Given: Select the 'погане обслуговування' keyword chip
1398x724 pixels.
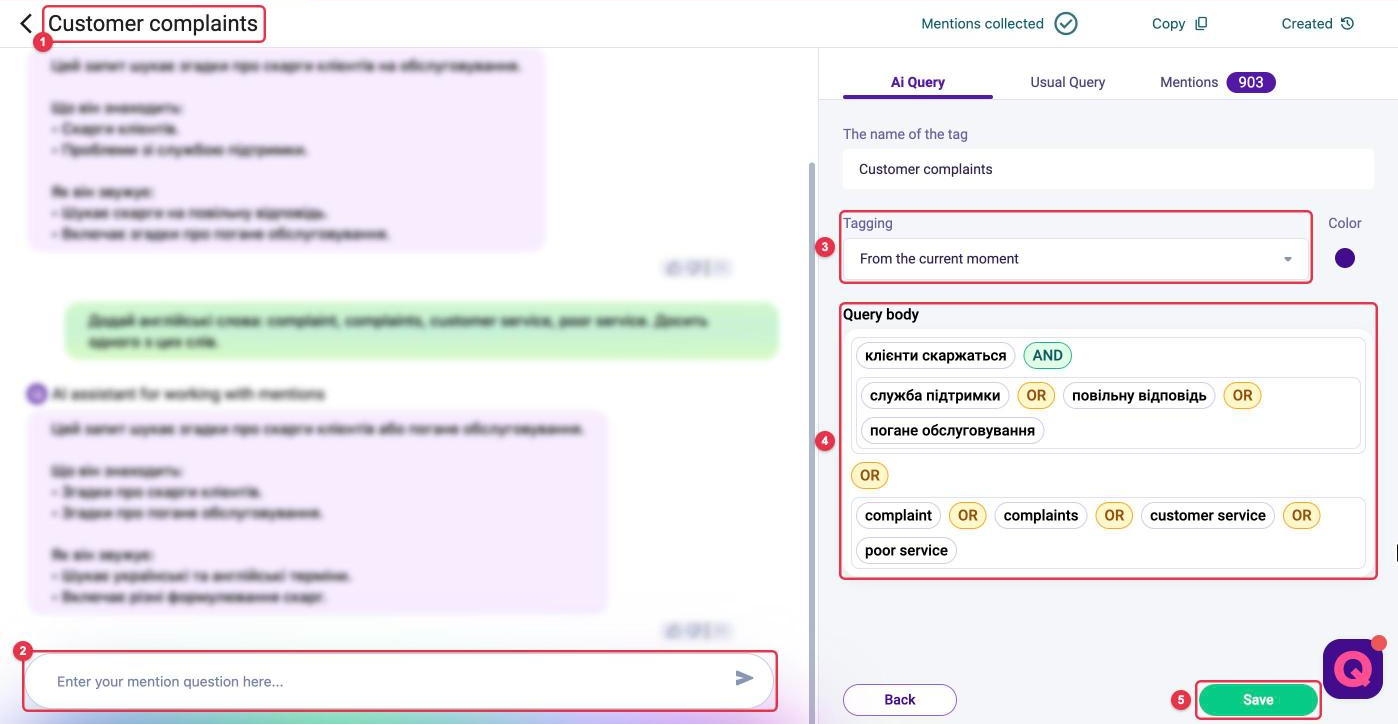Looking at the screenshot, I should click(x=952, y=430).
